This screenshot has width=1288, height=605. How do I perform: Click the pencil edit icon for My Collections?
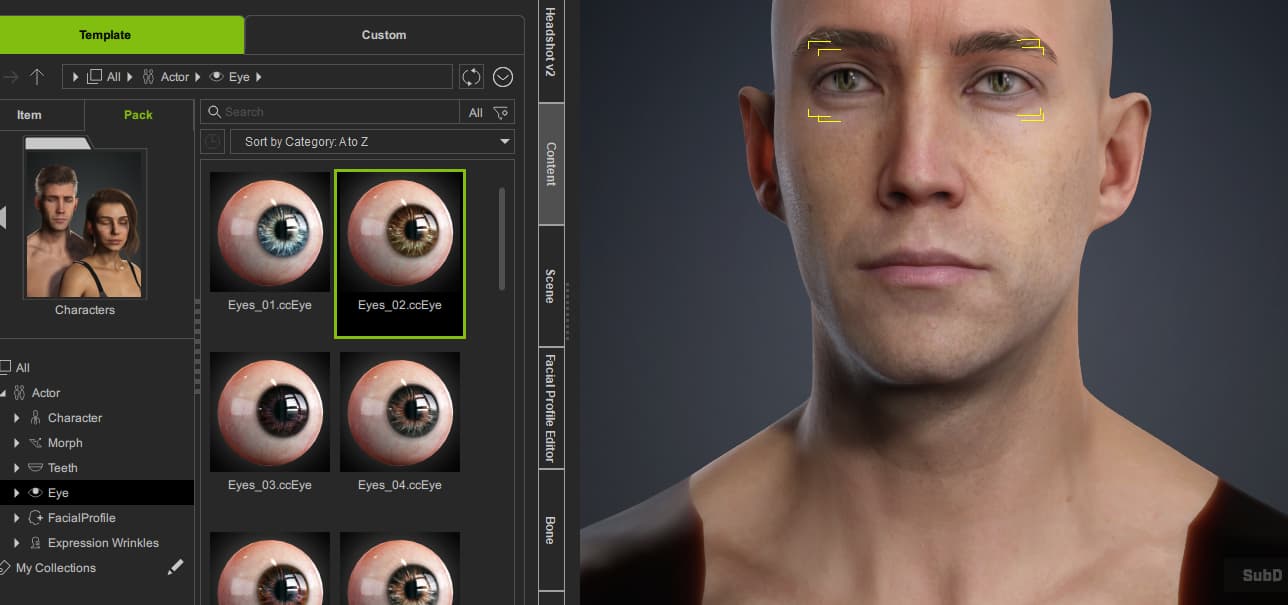pos(175,568)
